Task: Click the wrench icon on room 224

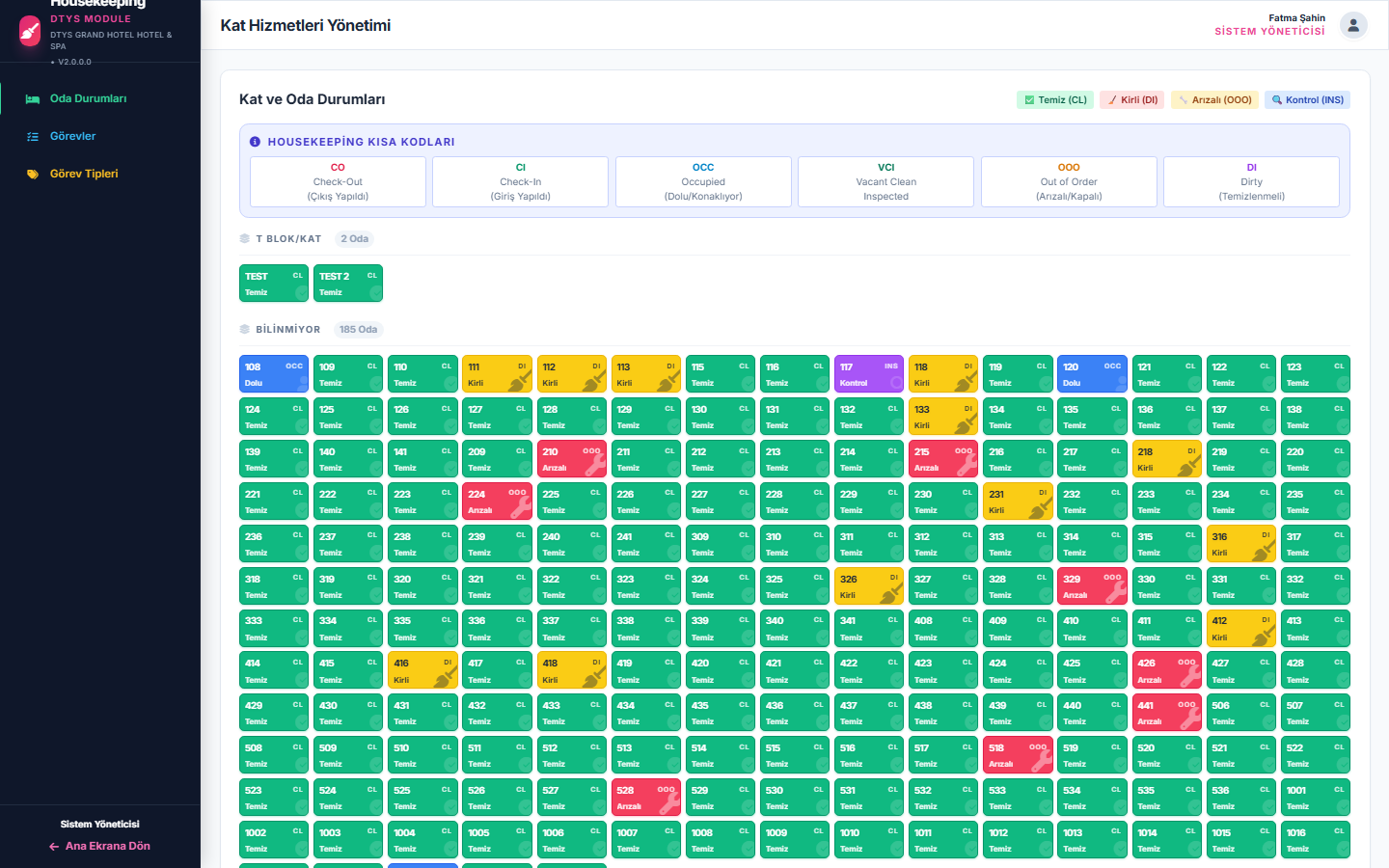Action: coord(520,508)
